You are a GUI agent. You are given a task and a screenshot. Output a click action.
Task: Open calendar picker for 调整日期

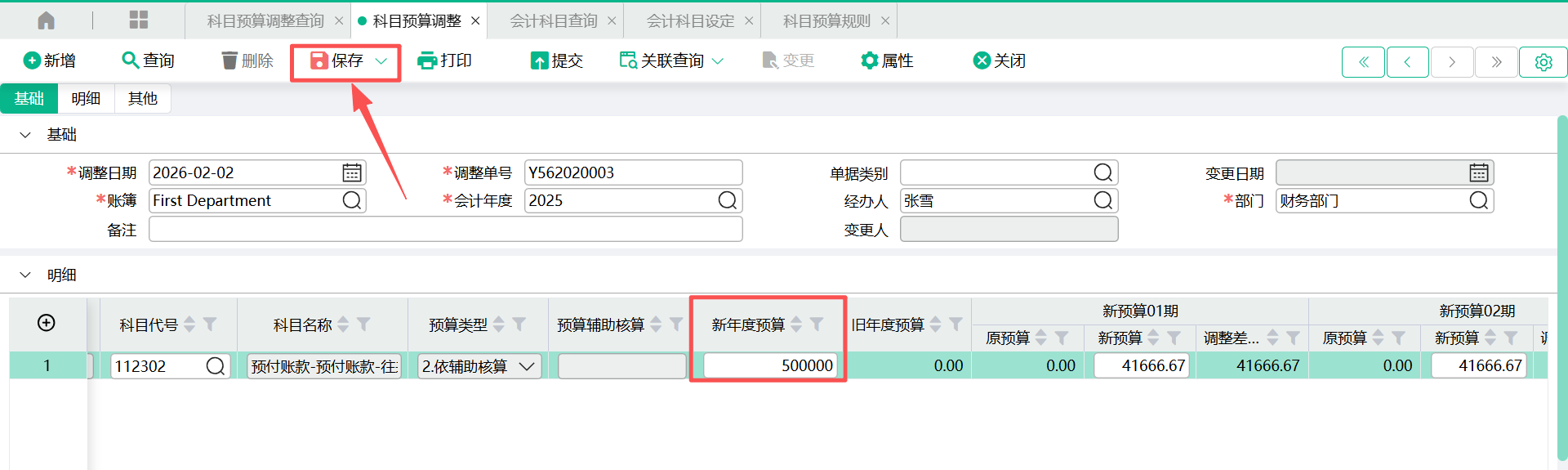pos(352,172)
